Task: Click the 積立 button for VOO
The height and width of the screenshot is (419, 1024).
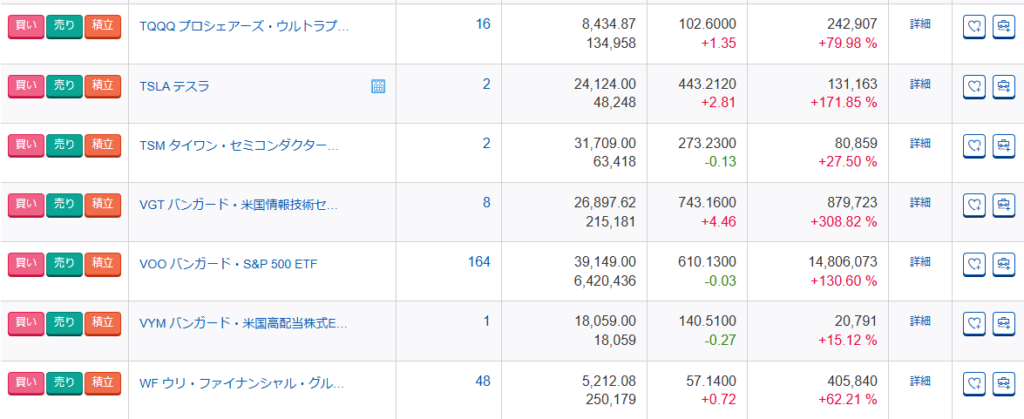Action: pos(102,264)
